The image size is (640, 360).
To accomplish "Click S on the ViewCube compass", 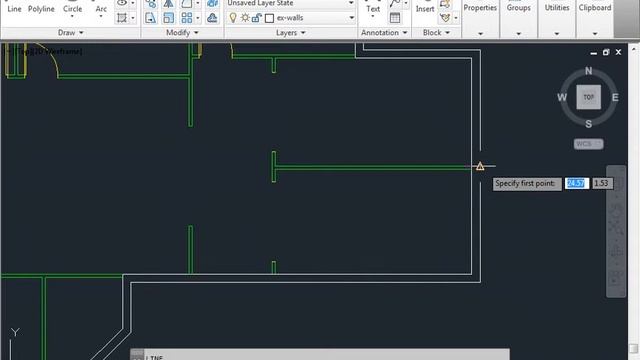I will tap(589, 124).
